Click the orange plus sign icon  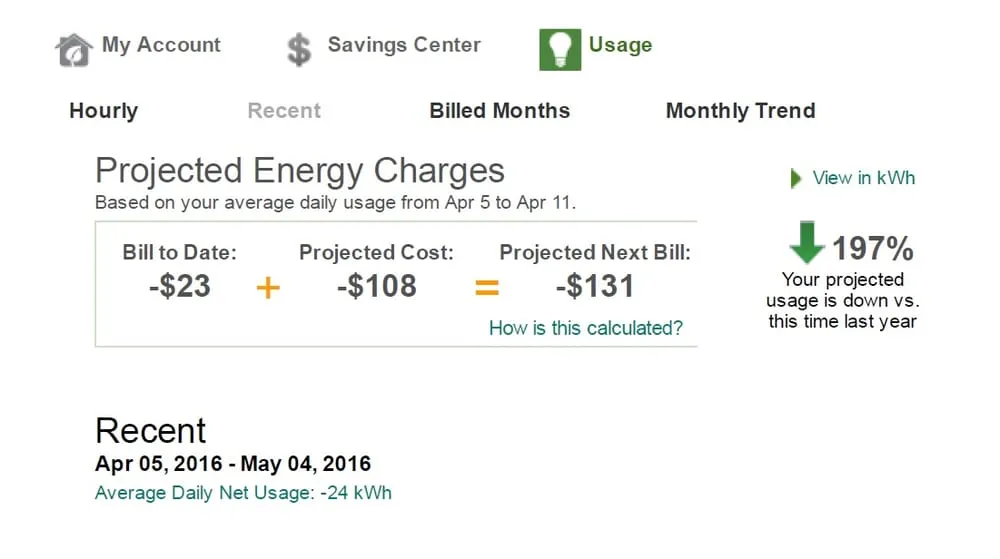268,288
